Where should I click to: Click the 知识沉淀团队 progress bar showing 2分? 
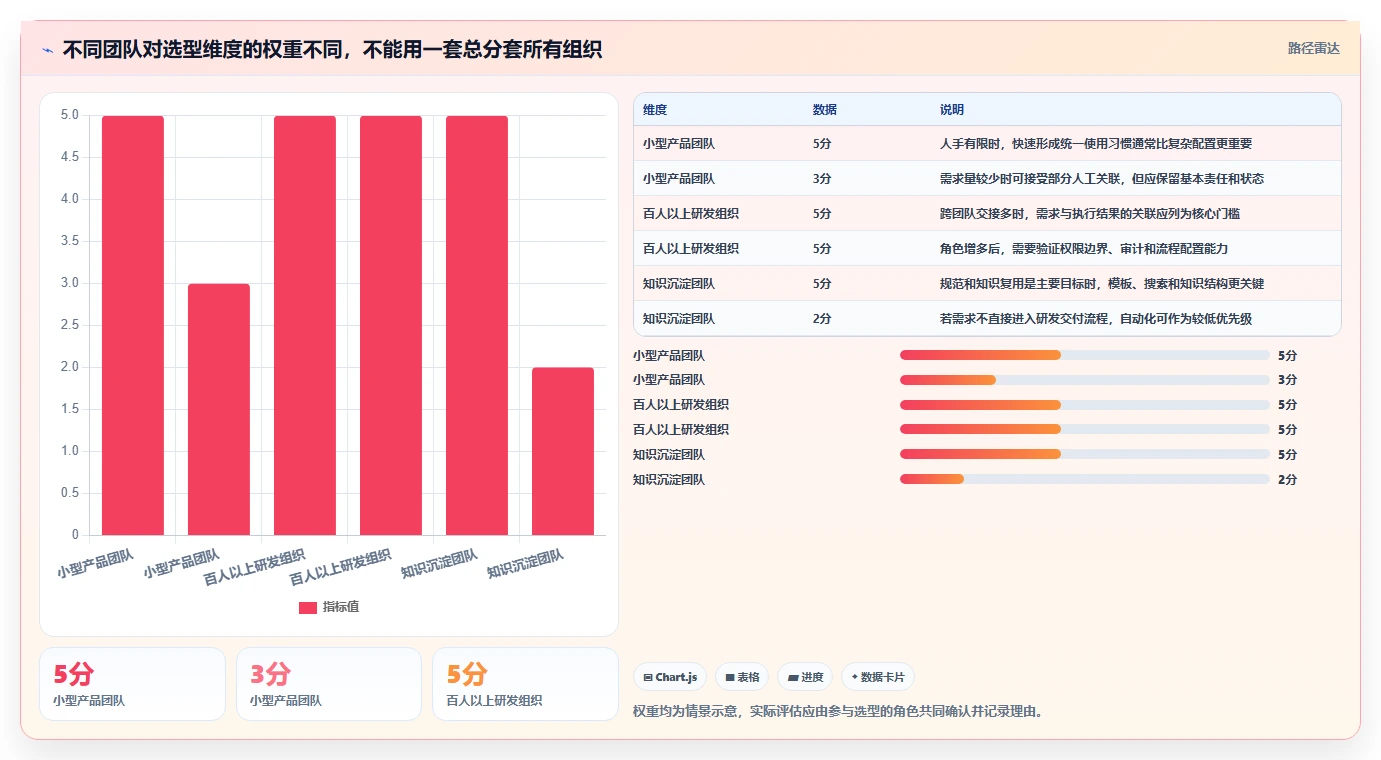point(1085,479)
